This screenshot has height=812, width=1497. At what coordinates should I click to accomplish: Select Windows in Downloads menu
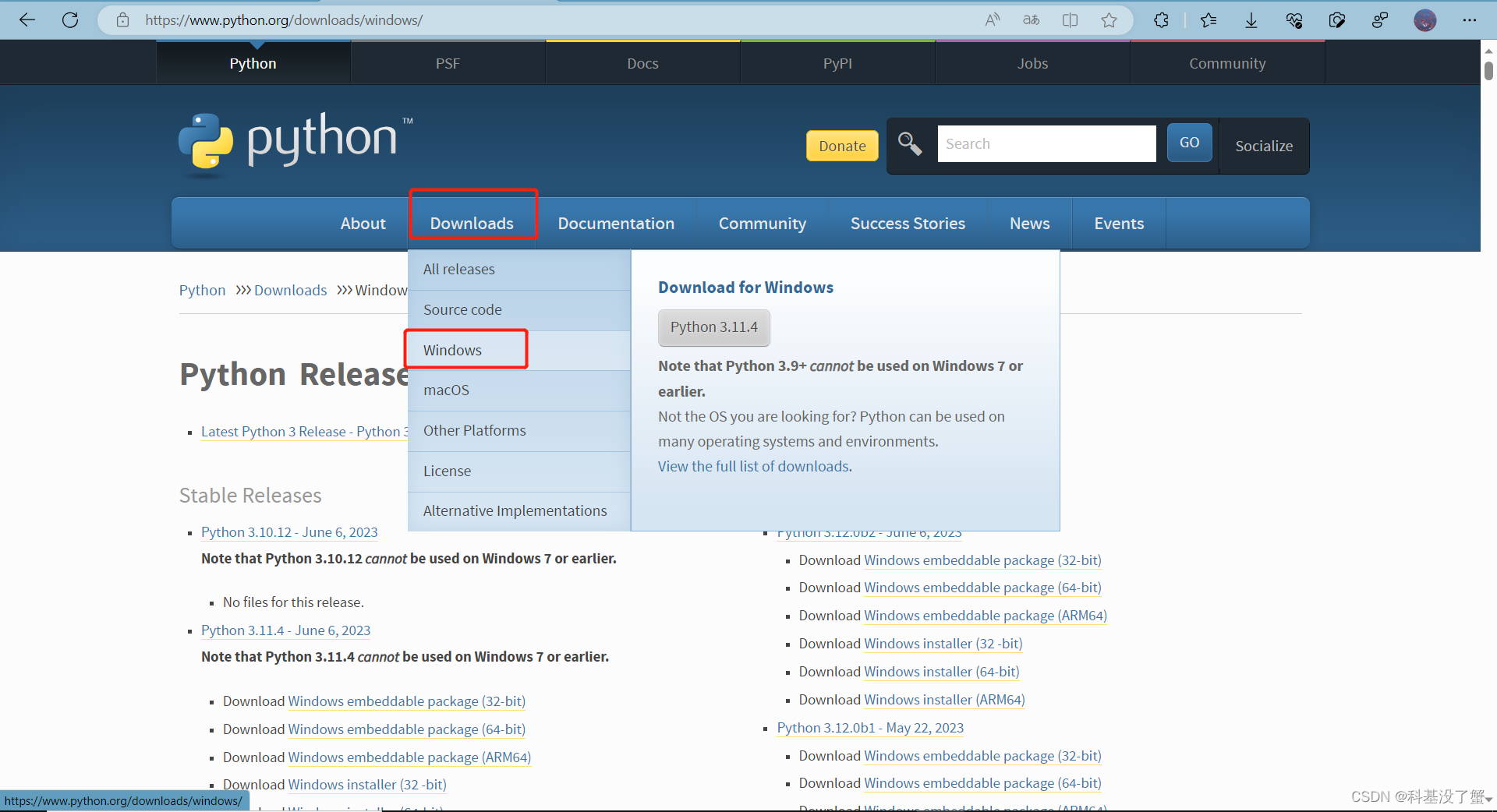519,351
